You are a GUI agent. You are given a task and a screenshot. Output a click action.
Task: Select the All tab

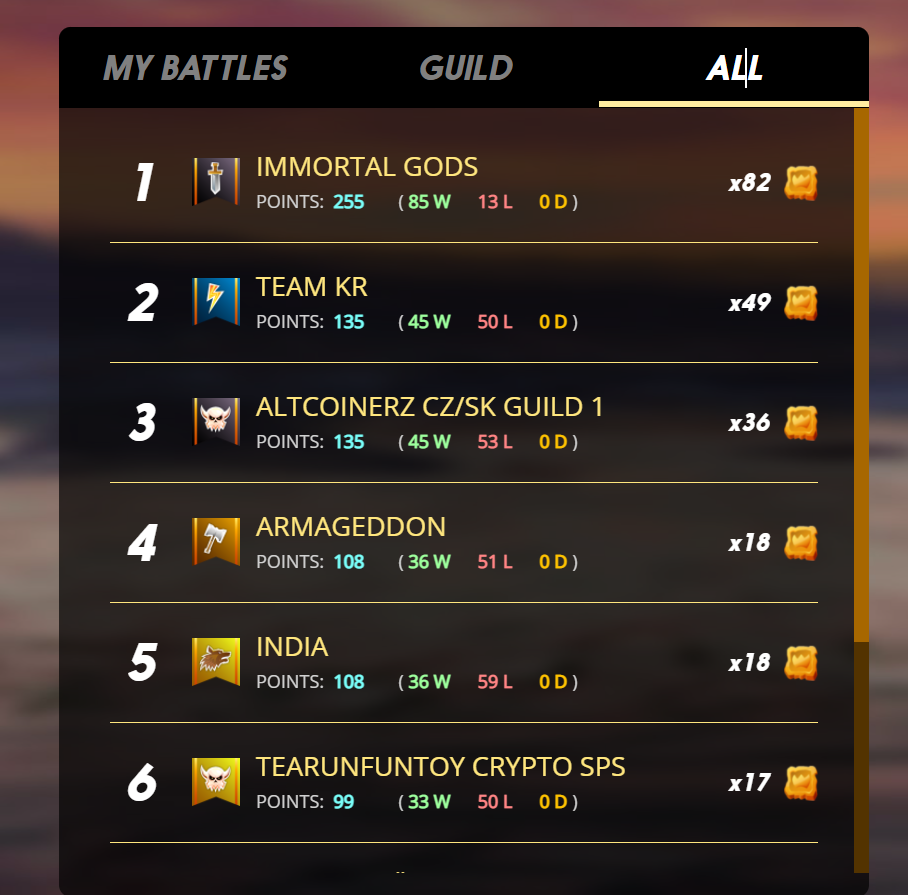click(x=734, y=68)
